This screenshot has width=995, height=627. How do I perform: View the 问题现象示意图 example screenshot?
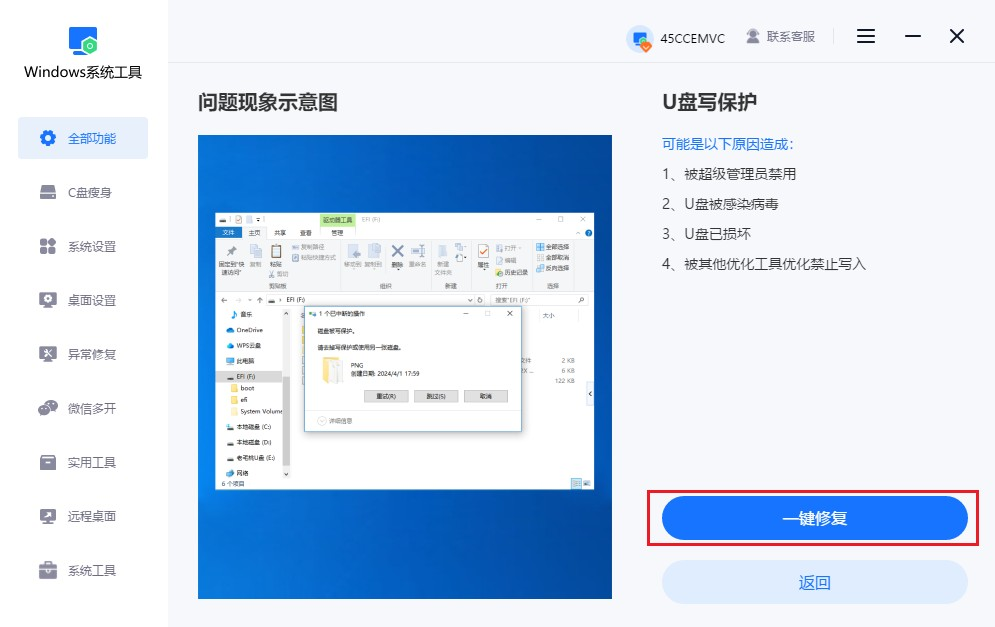point(405,373)
